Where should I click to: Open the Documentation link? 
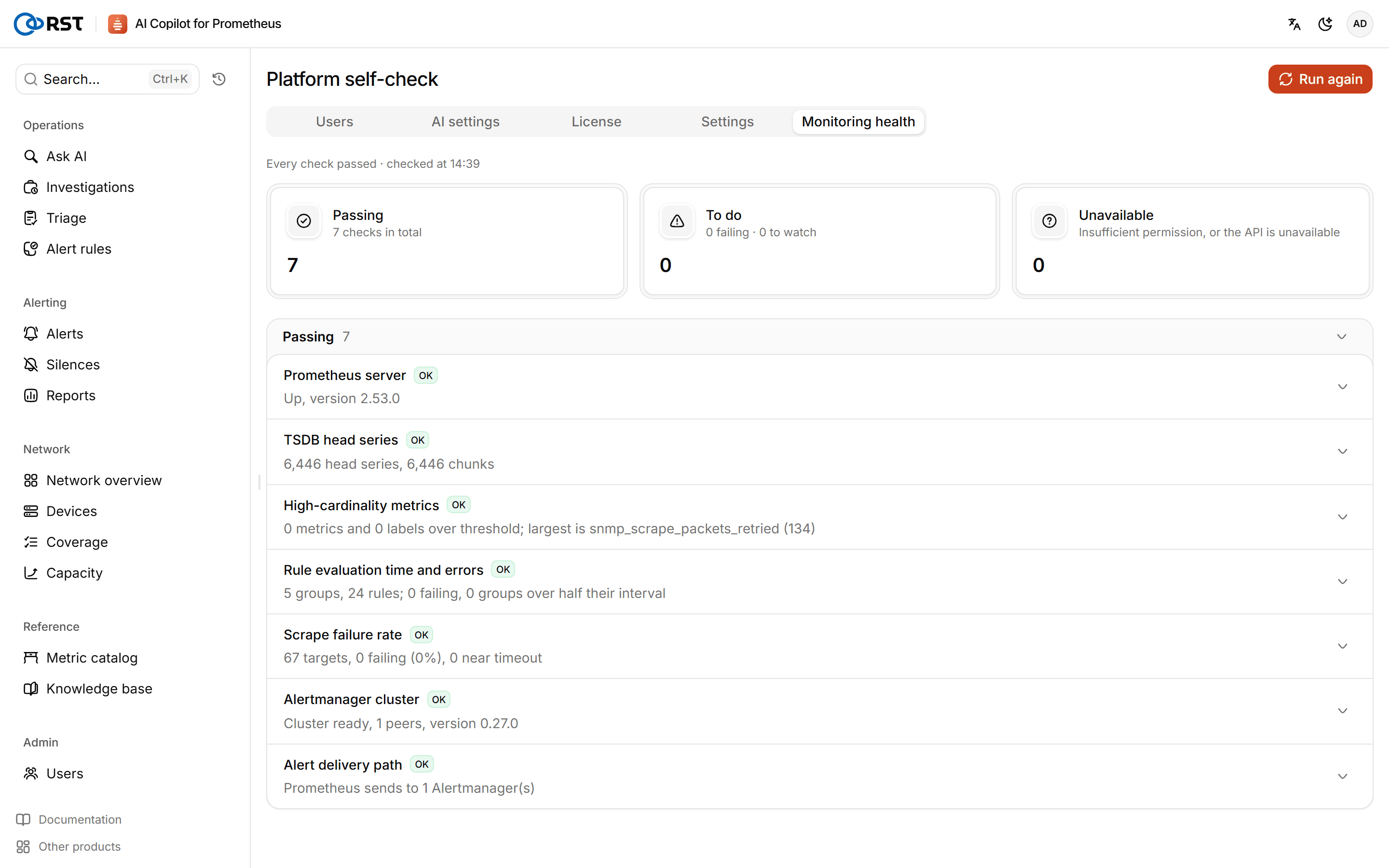click(x=69, y=819)
